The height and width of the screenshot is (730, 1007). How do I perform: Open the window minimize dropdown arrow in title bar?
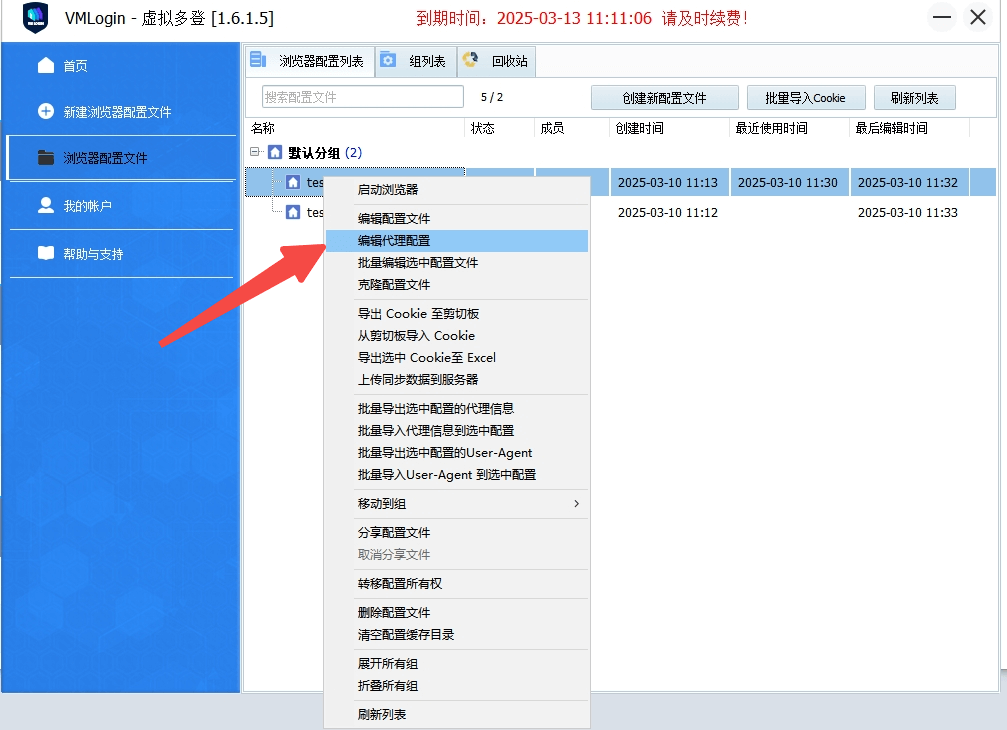click(x=942, y=18)
